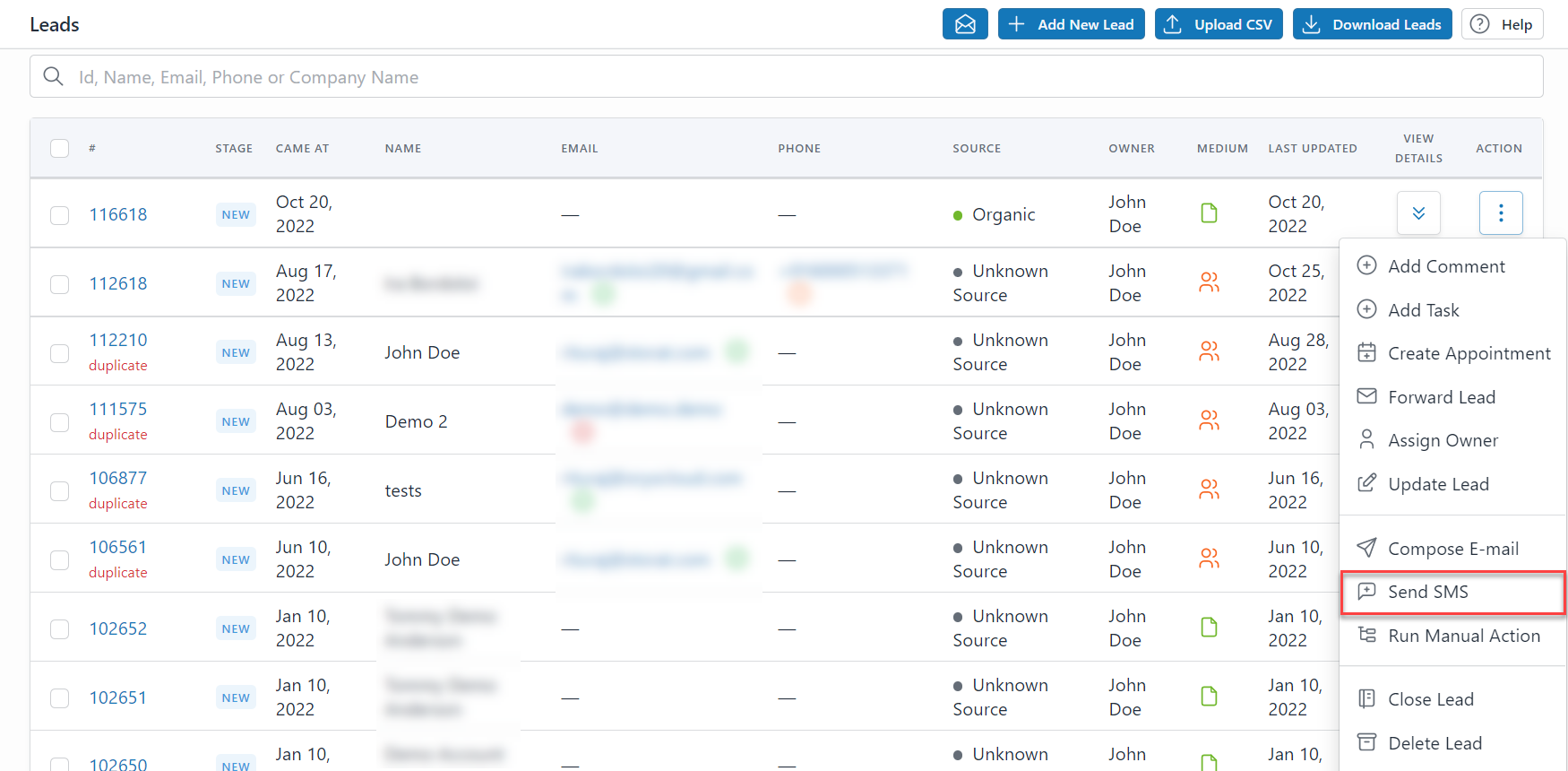This screenshot has height=771, width=1568.
Task: Check the box for lead 116618
Action: 60,215
